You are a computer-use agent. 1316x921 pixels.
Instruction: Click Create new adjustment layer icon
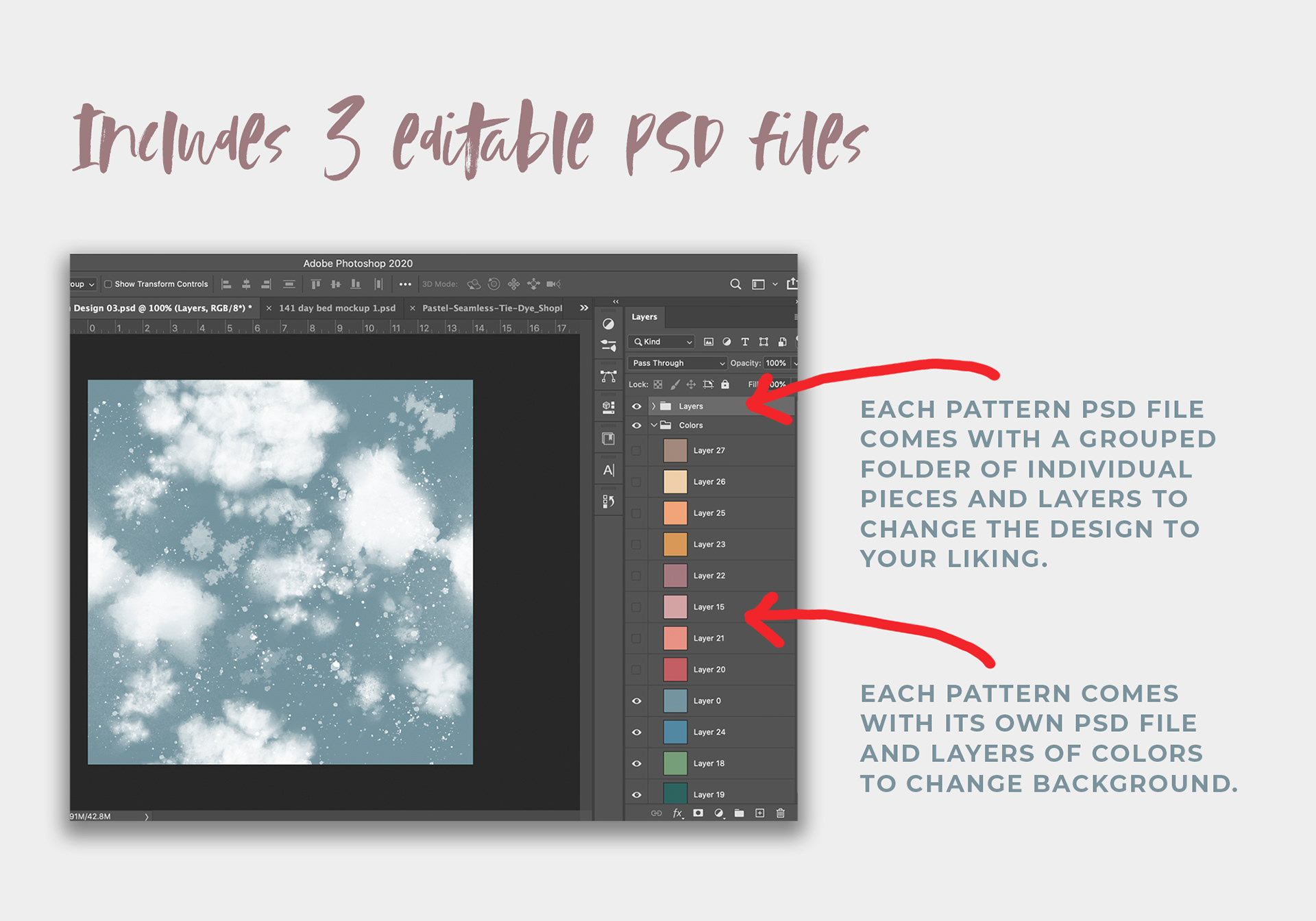tap(718, 813)
